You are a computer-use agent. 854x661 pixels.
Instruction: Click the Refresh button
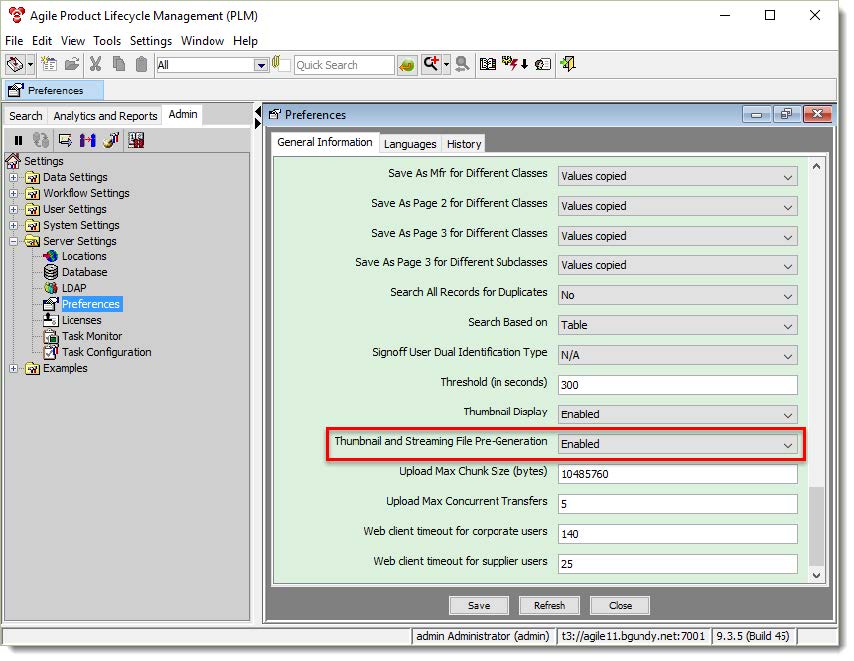tap(549, 605)
